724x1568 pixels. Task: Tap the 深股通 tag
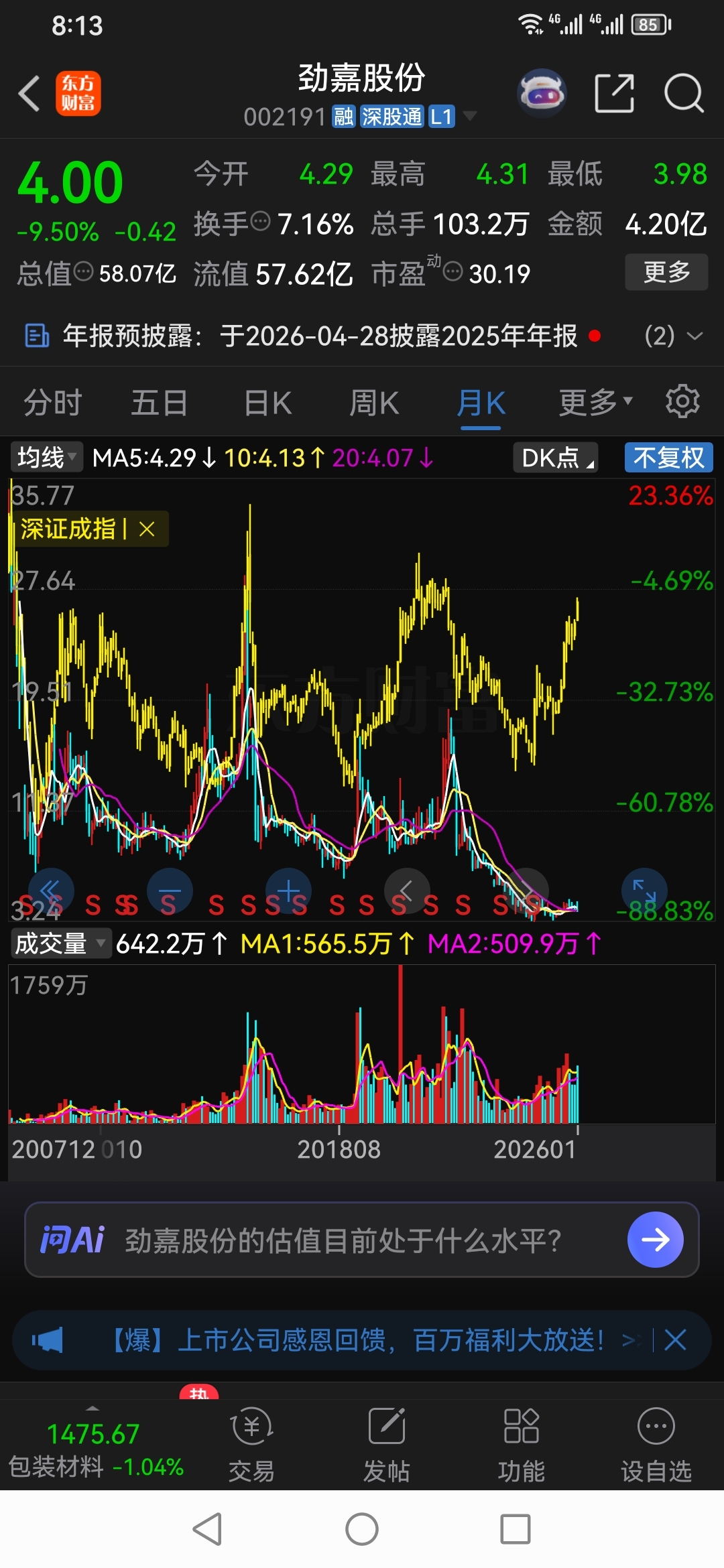(391, 117)
